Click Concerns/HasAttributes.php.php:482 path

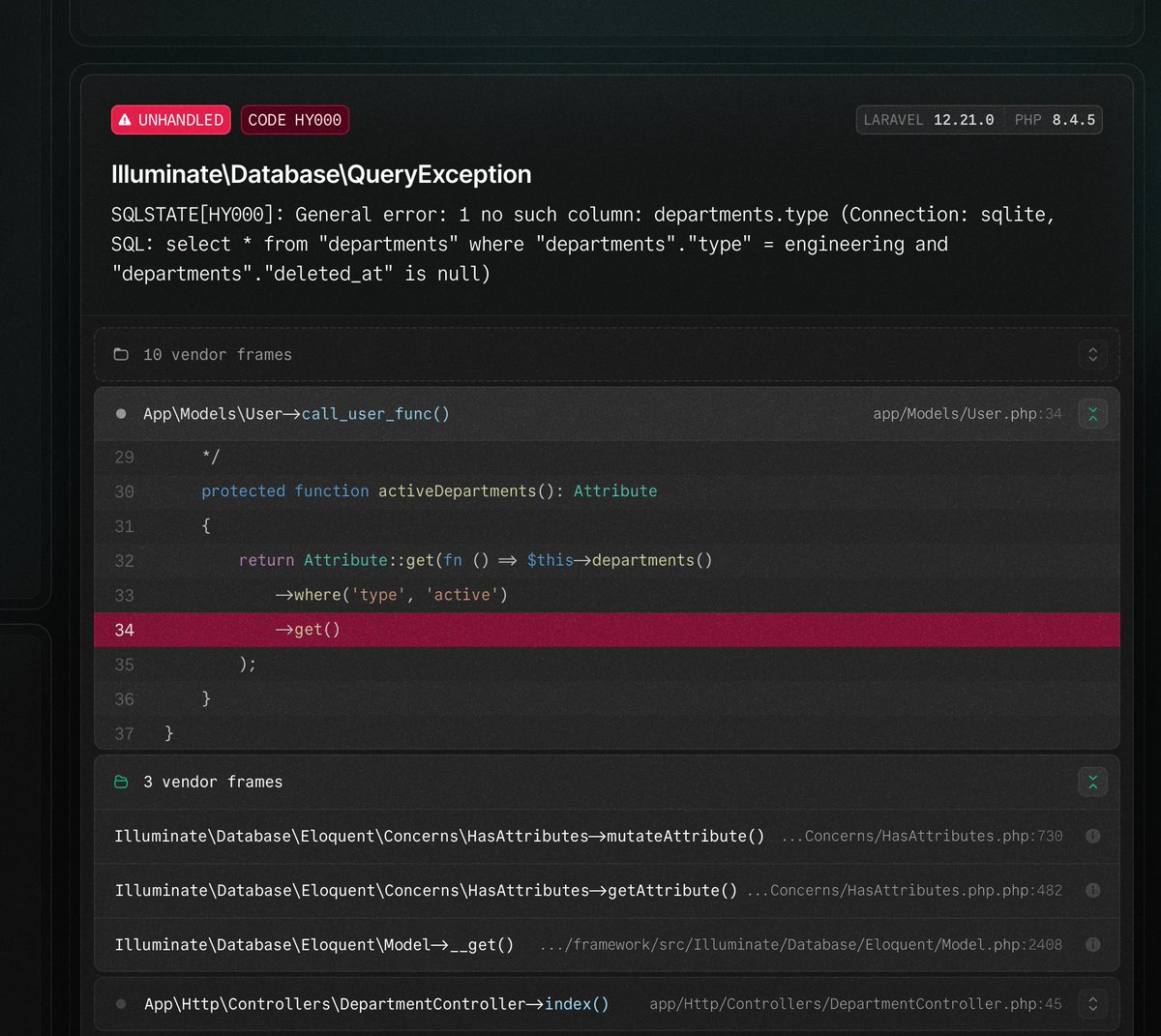click(x=905, y=890)
